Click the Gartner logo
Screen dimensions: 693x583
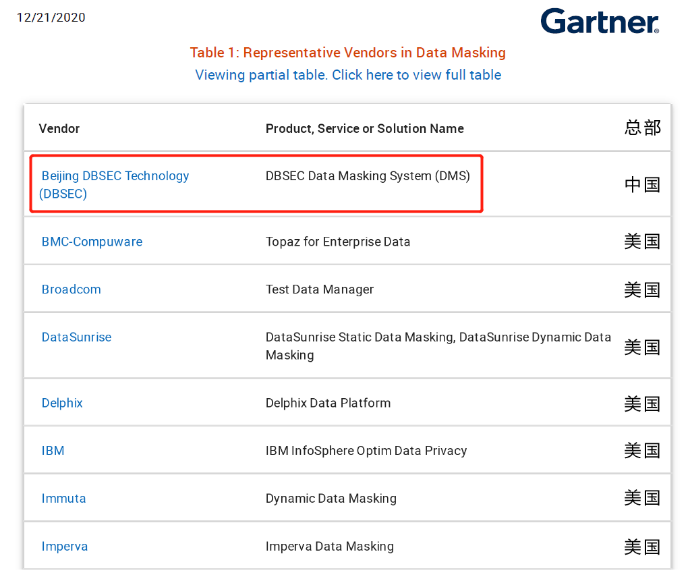pyautogui.click(x=600, y=21)
